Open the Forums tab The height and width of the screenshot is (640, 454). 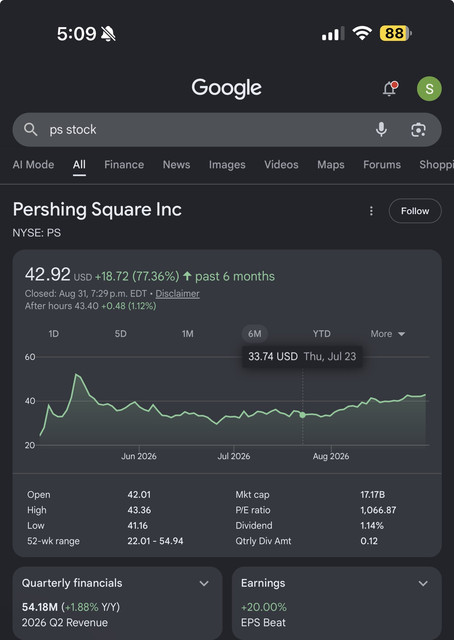[x=382, y=165]
